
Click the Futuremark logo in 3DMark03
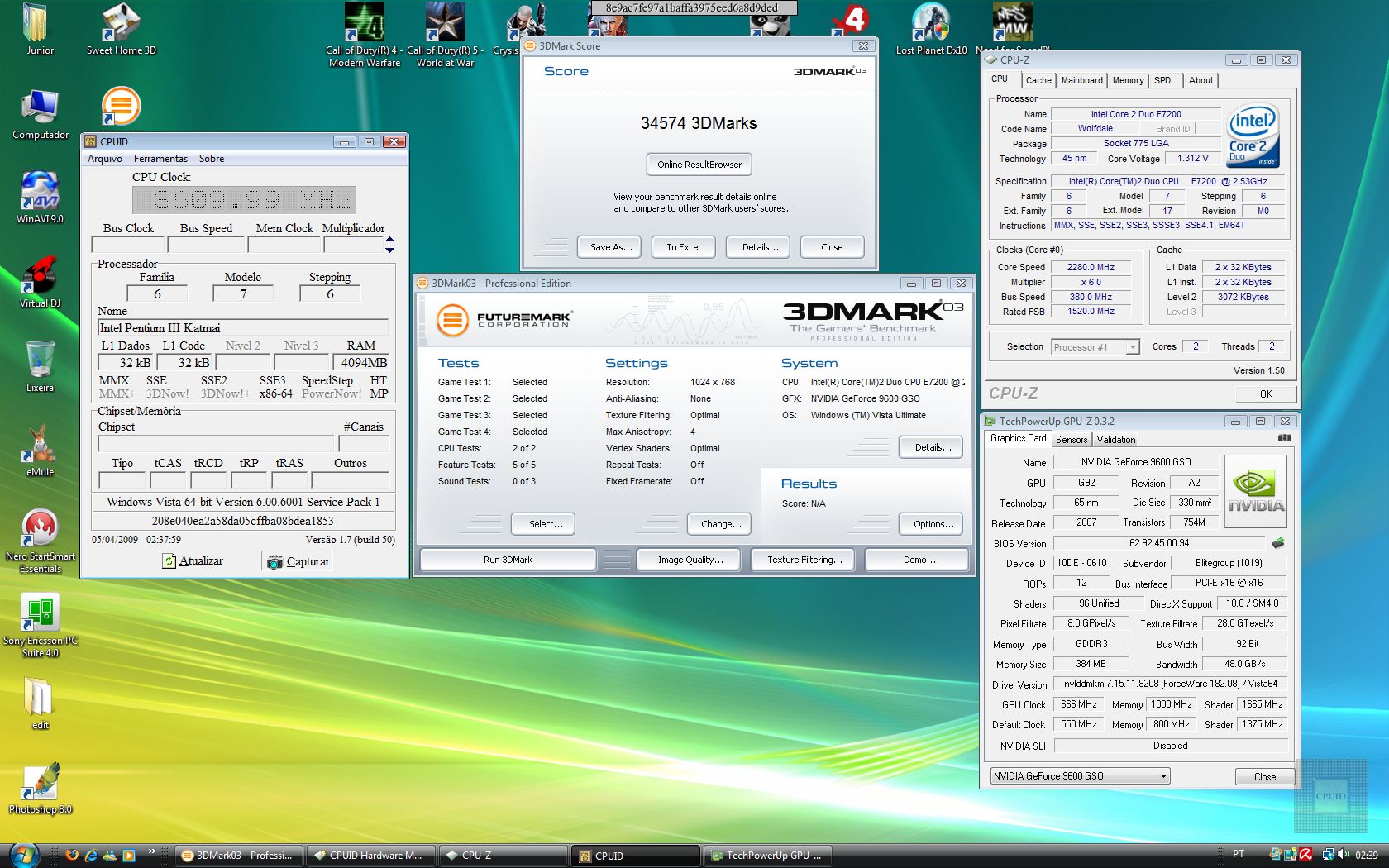[x=504, y=320]
